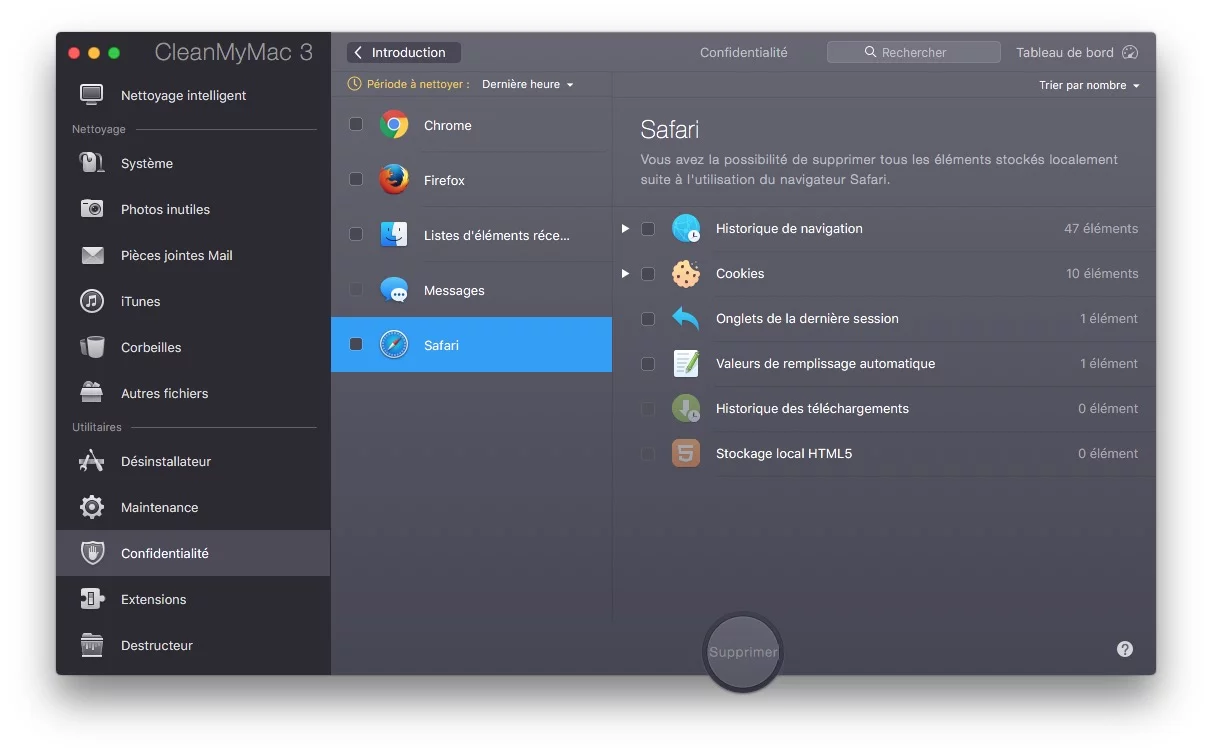Viewport: 1212px width, 755px height.
Task: Click the Finder icon for recent items
Action: [394, 235]
